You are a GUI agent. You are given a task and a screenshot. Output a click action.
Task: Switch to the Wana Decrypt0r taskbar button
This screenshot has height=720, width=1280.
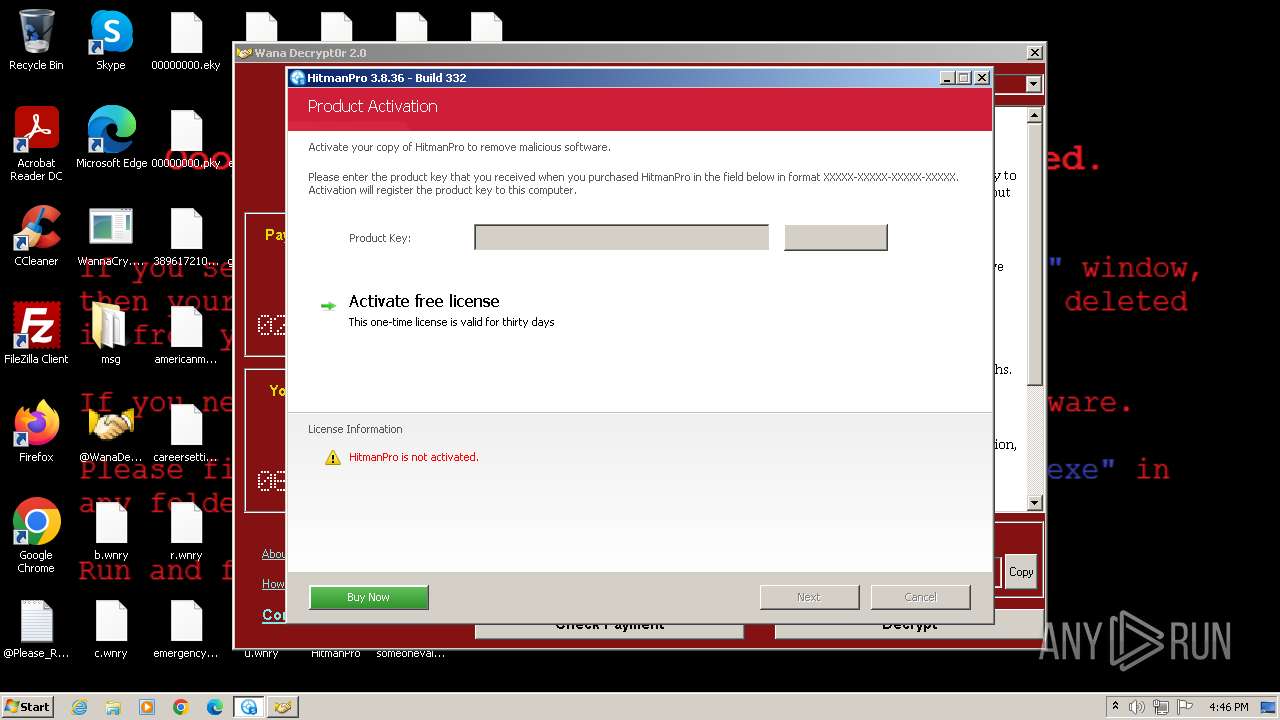tap(283, 707)
